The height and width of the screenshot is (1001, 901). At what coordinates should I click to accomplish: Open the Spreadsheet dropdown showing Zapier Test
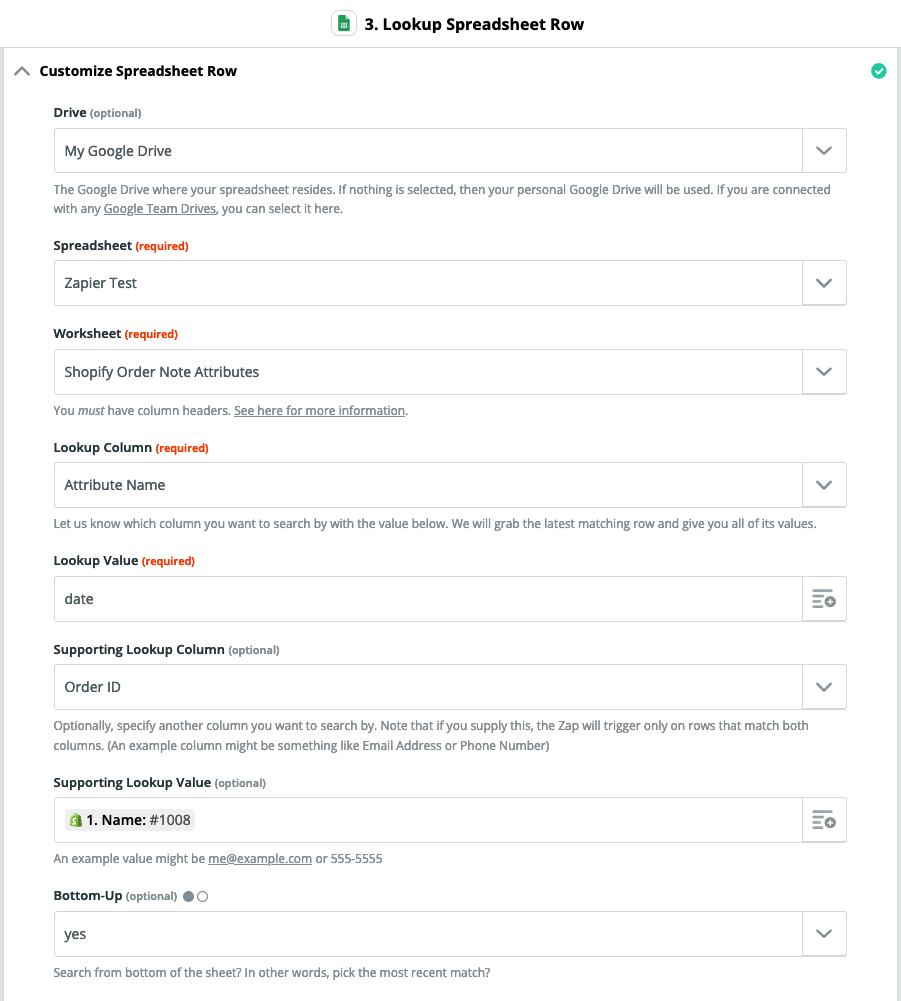[x=450, y=283]
